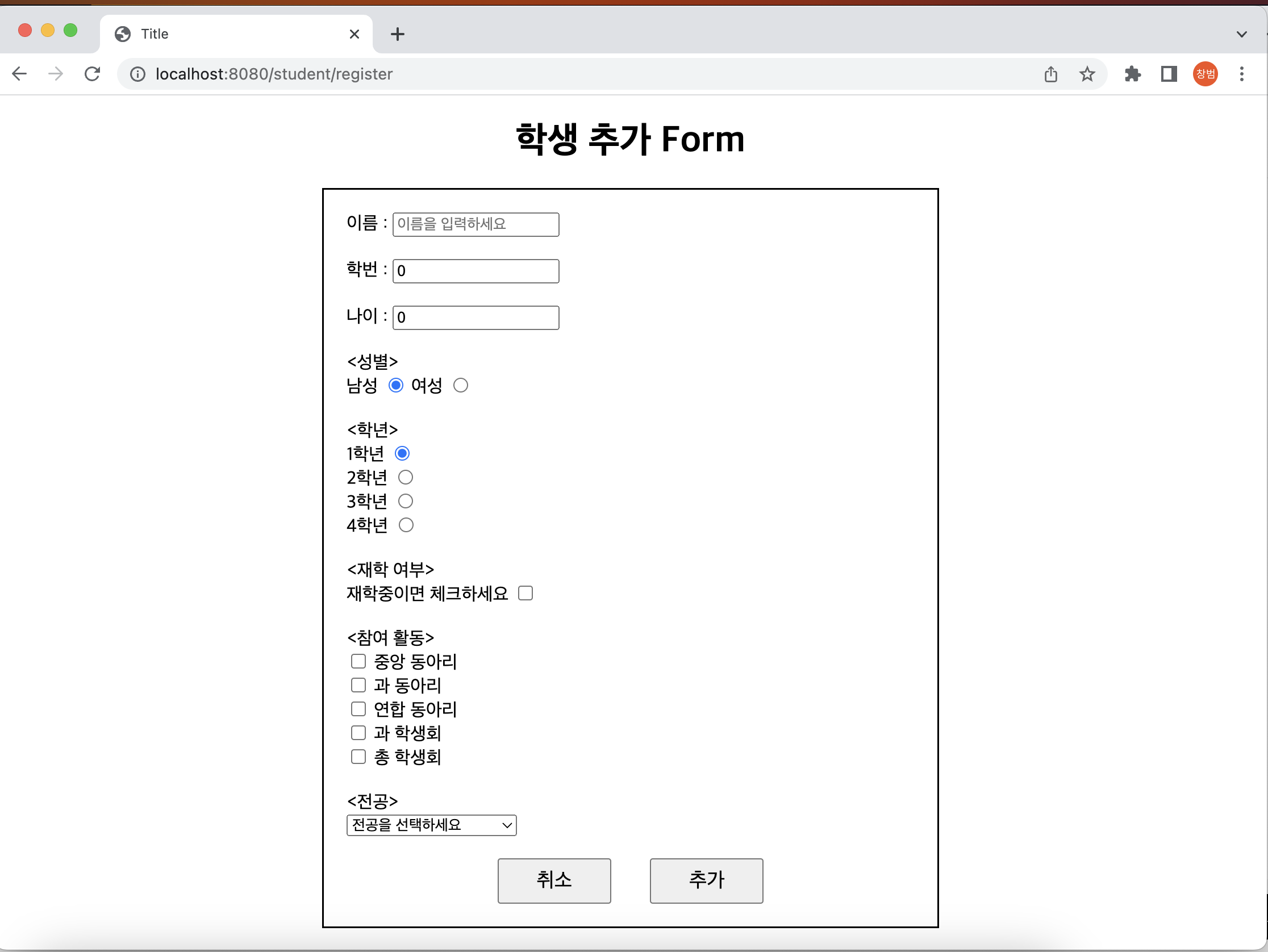
Task: Reload the page with refresh icon
Action: pyautogui.click(x=92, y=74)
